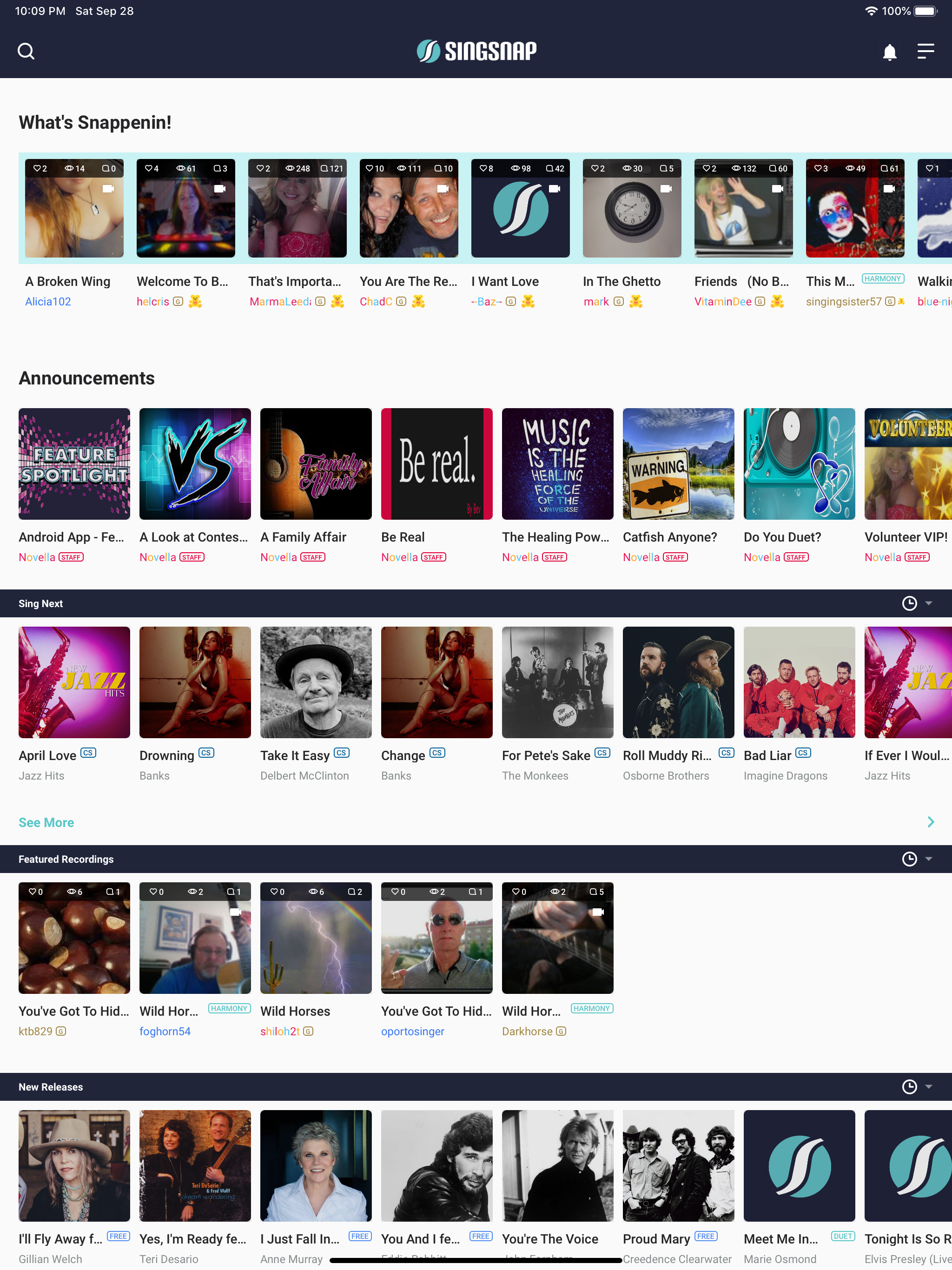This screenshot has width=952, height=1270.
Task: Tap the CS badge next to Bad Liar
Action: point(803,753)
